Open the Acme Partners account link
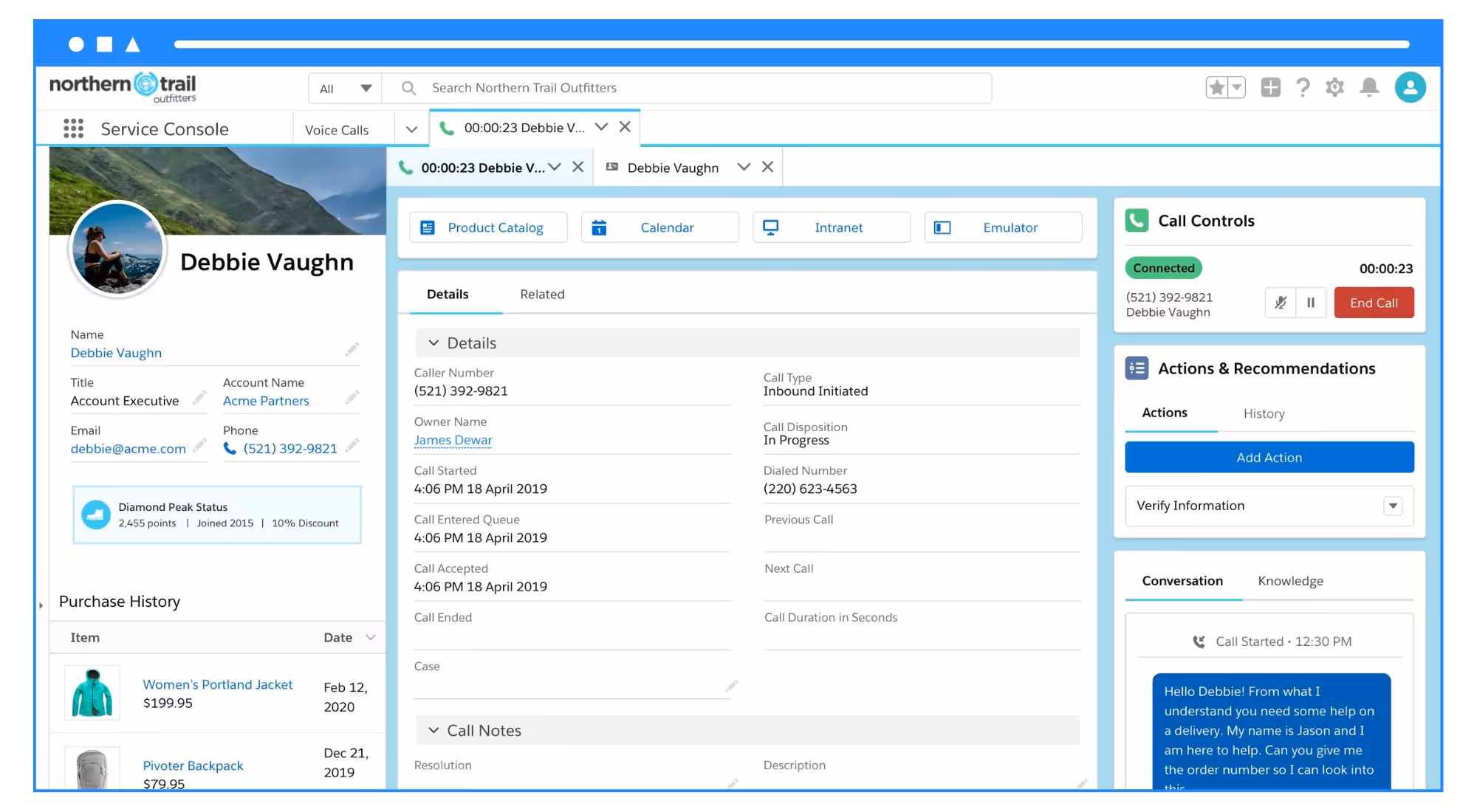1477x812 pixels. tap(266, 401)
